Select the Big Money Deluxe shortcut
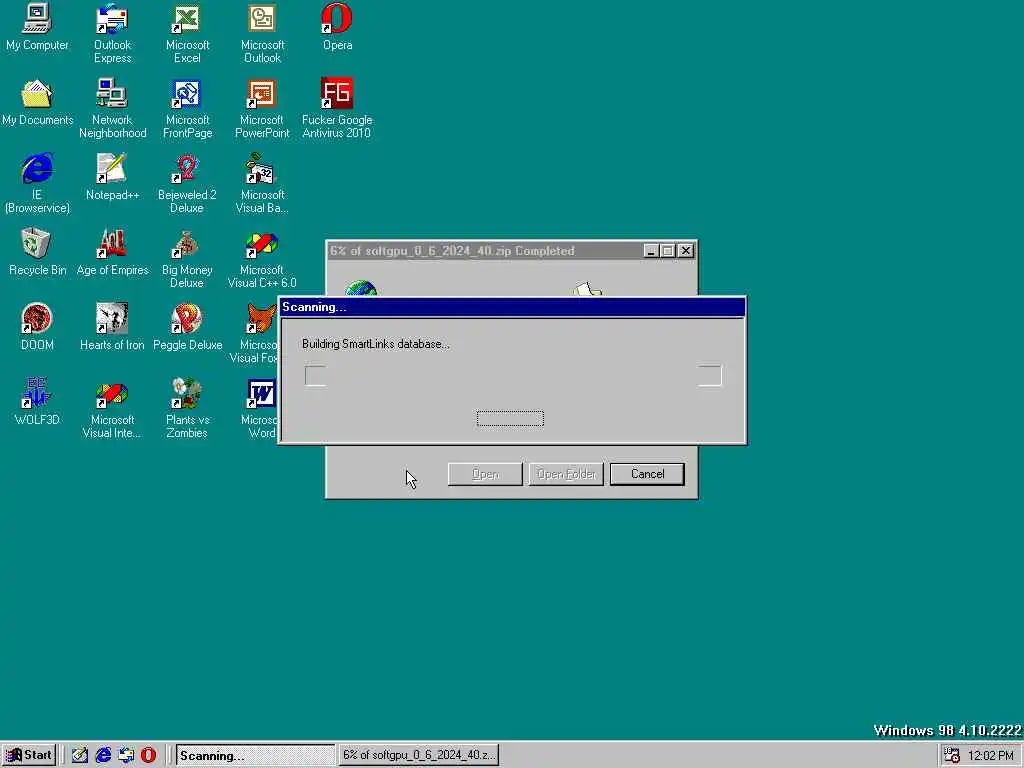Image resolution: width=1024 pixels, height=768 pixels. [187, 259]
